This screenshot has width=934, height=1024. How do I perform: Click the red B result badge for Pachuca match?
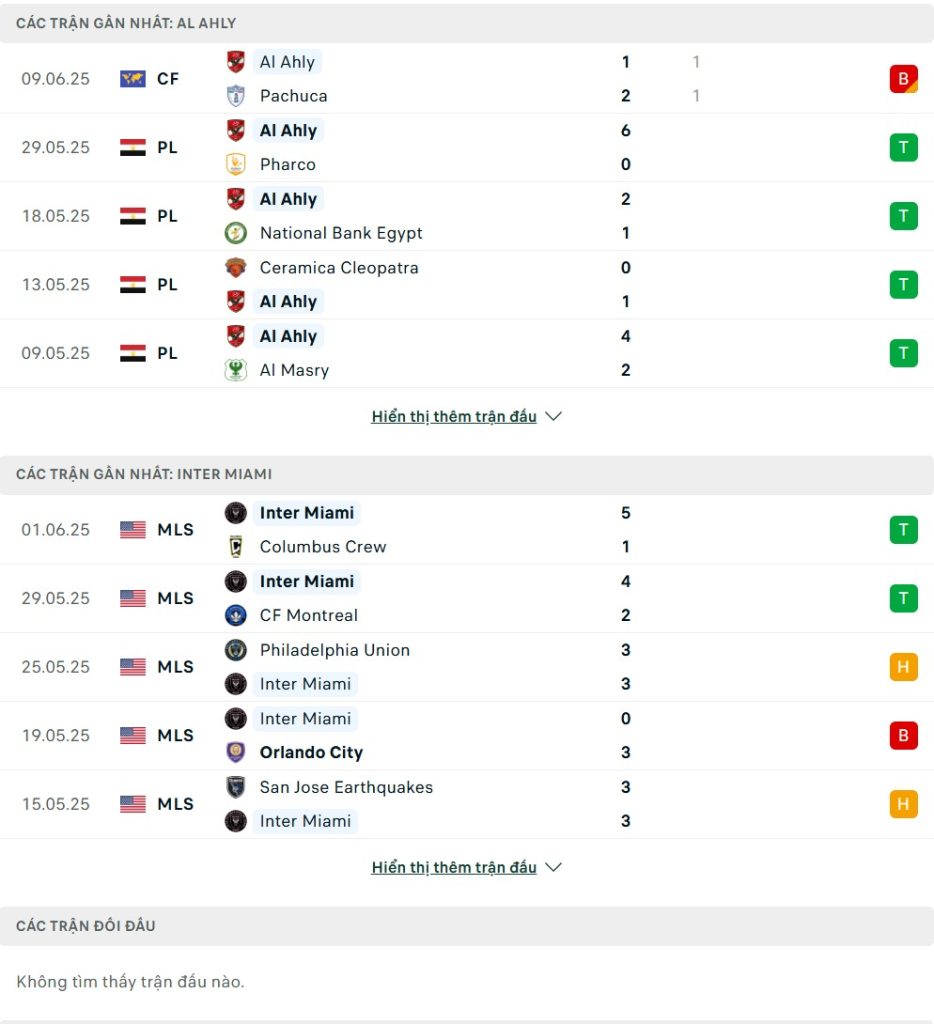tap(903, 79)
